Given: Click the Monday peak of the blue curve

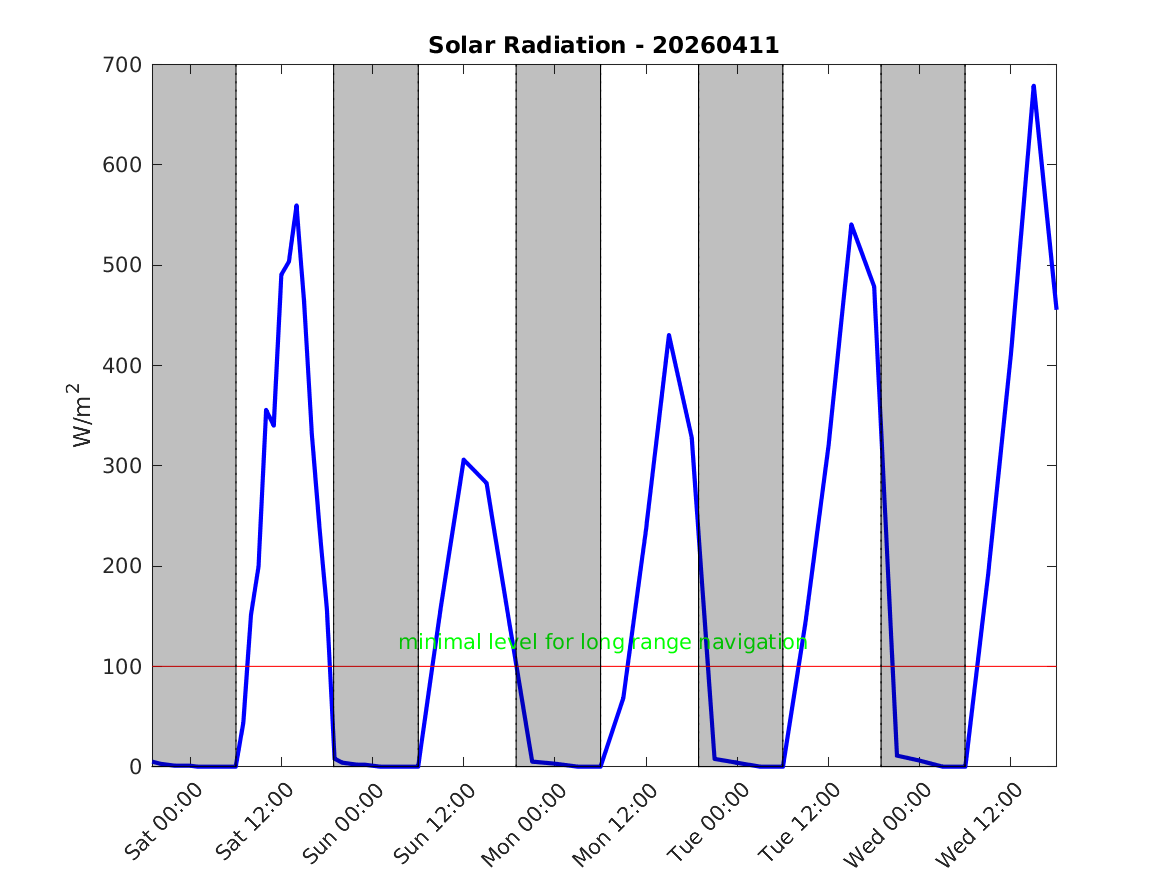Looking at the screenshot, I should (668, 335).
